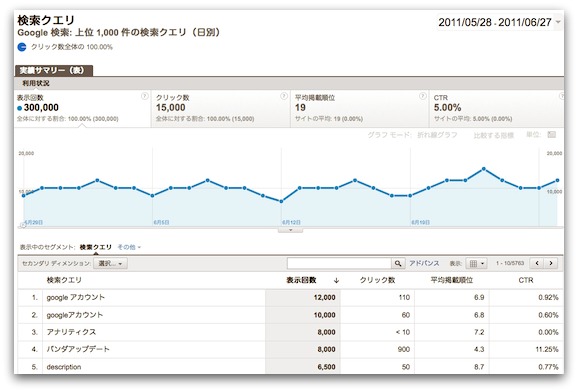Open the 比較する指標 compare metric option
Viewport: 578px width, 392px height.
493,135
